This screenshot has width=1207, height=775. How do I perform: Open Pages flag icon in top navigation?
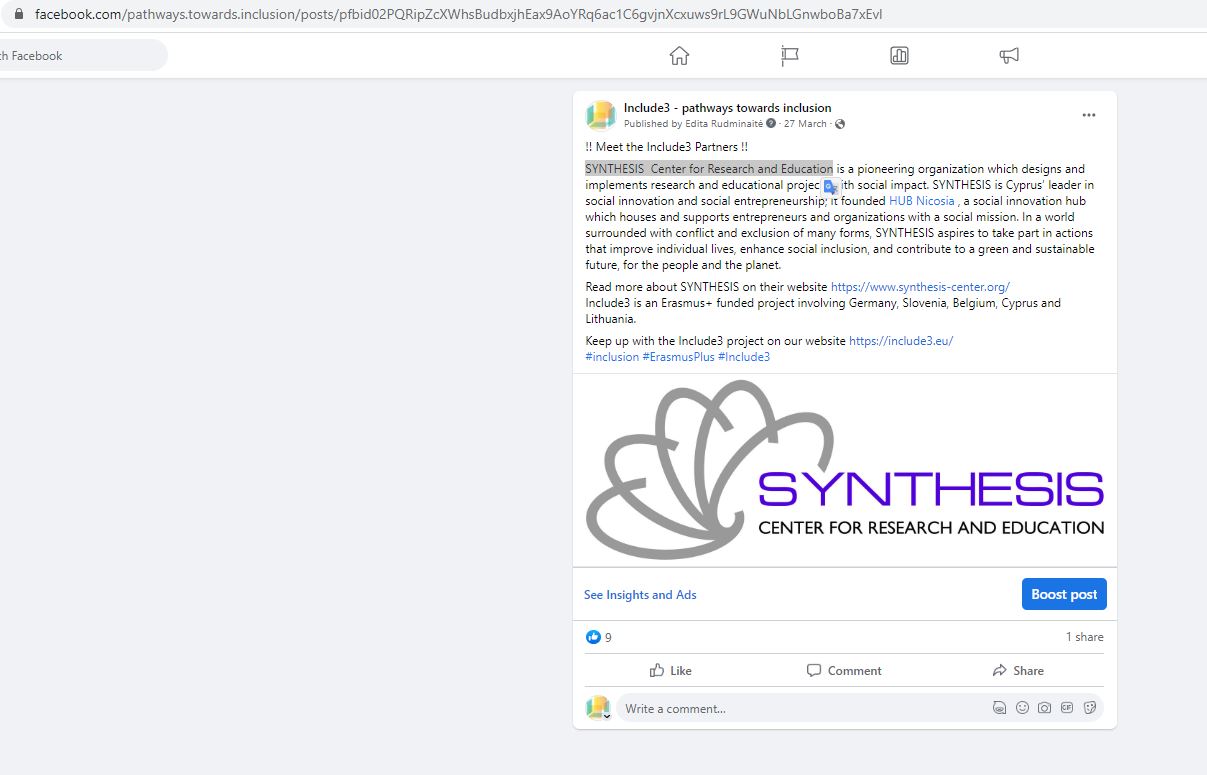click(790, 56)
